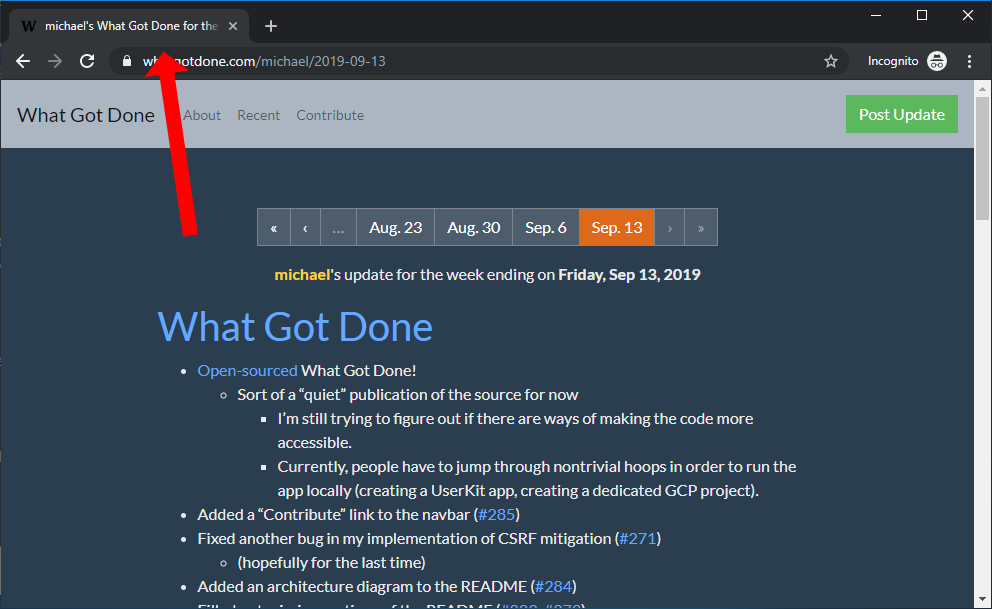Select the highlighted Sep. 13 update
Screen dimensions: 992x609
point(617,227)
